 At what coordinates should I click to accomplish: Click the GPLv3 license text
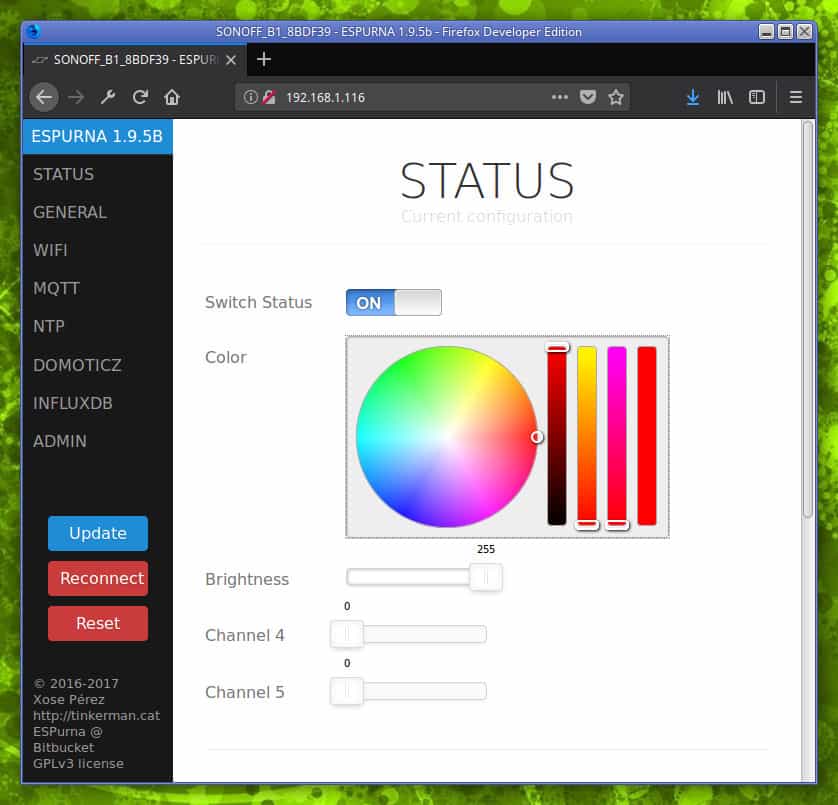click(78, 763)
